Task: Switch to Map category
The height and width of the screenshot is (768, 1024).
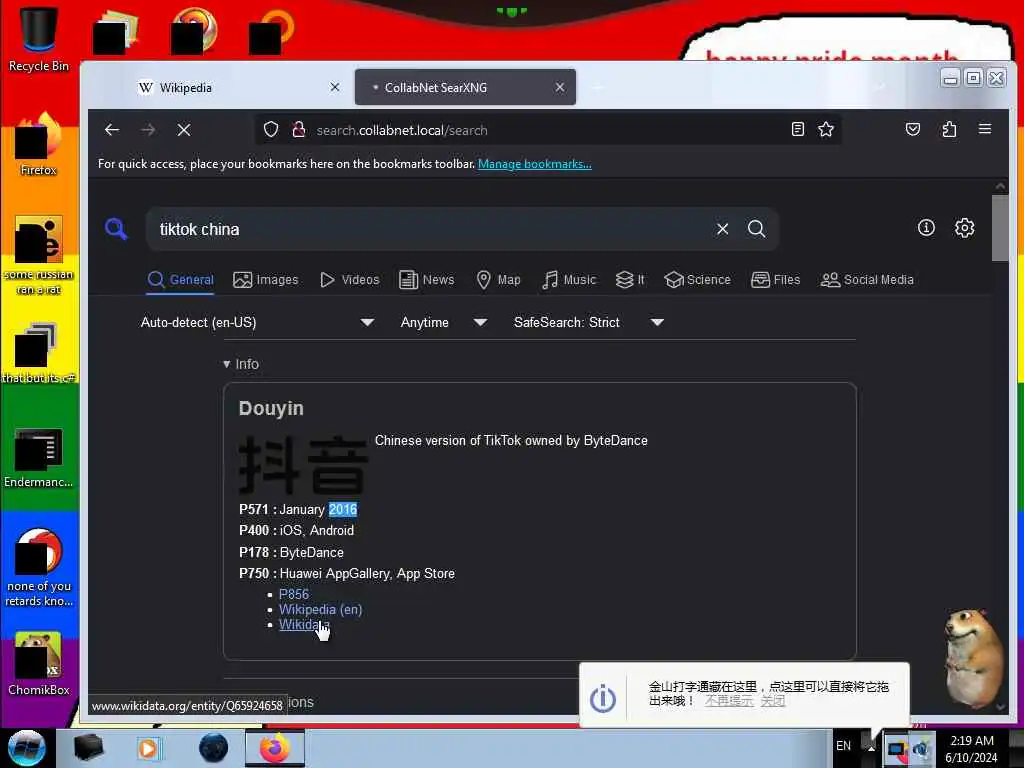Action: [498, 280]
